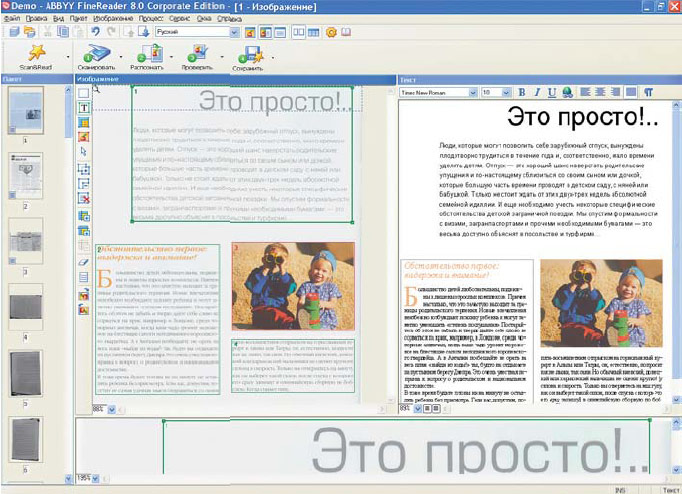Expand the Scan&Read button arrow
This screenshot has height=494, width=682.
[x=68, y=57]
